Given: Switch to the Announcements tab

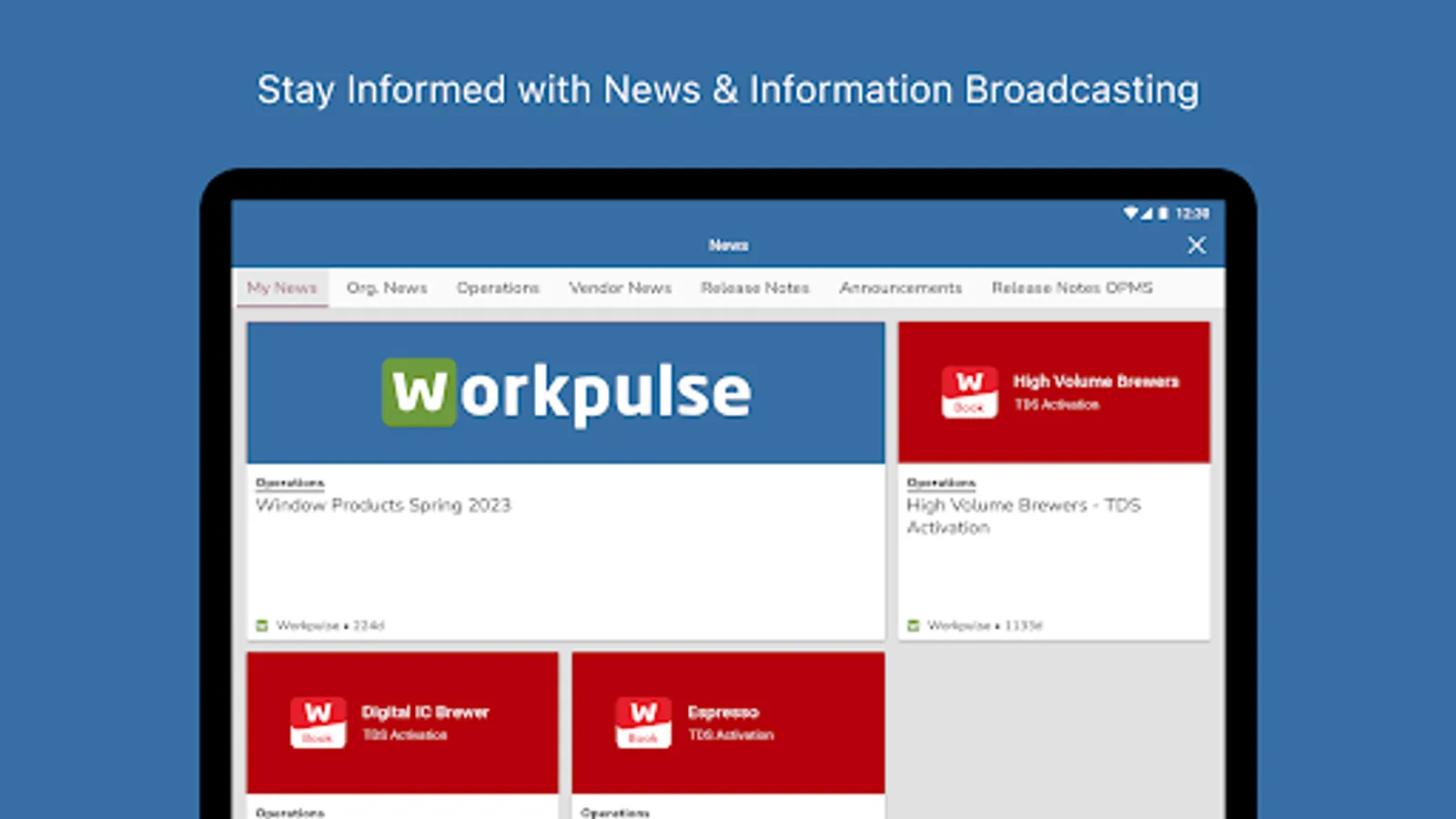Looking at the screenshot, I should pyautogui.click(x=900, y=288).
